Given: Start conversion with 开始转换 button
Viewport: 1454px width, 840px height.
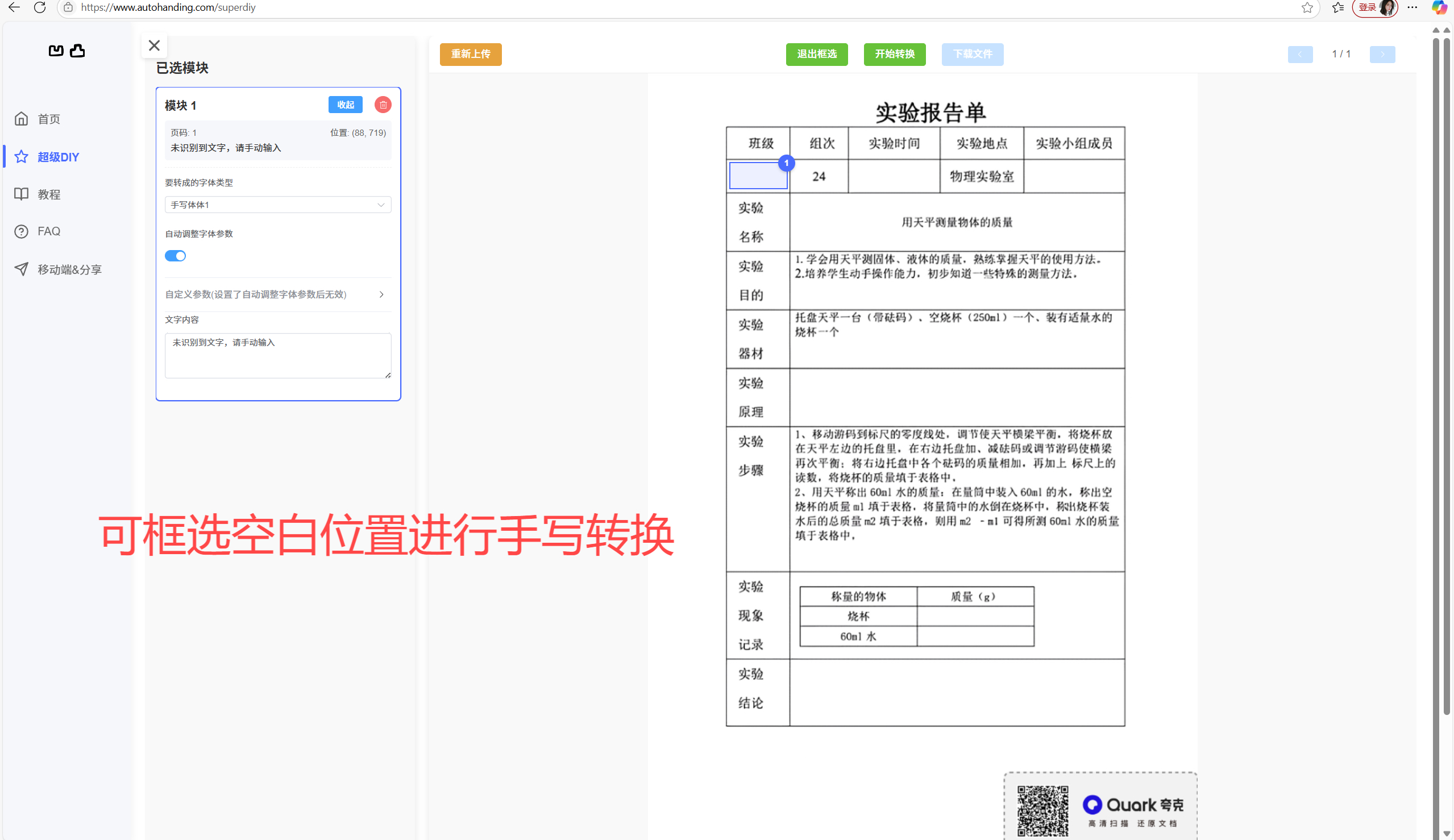Looking at the screenshot, I should (894, 54).
